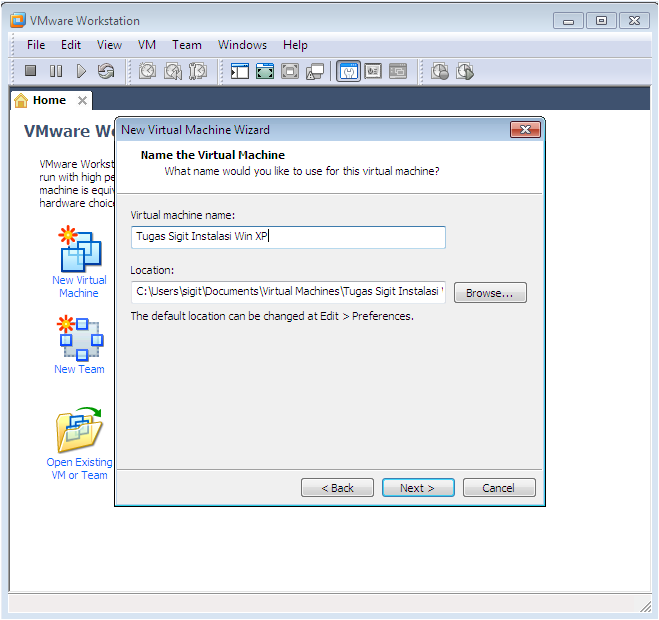Viewport: 659px width, 620px height.
Task: Click the Revert to Snapshot toolbar icon
Action: point(173,71)
